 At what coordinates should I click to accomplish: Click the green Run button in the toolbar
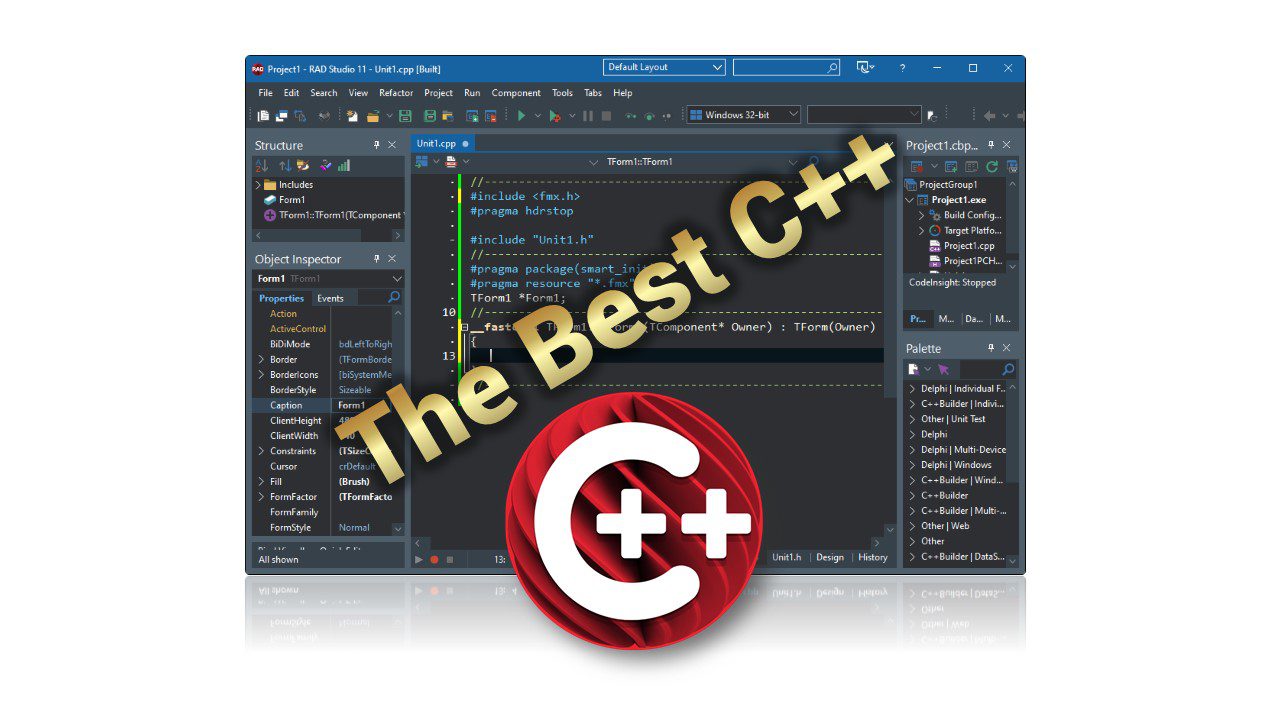[521, 116]
